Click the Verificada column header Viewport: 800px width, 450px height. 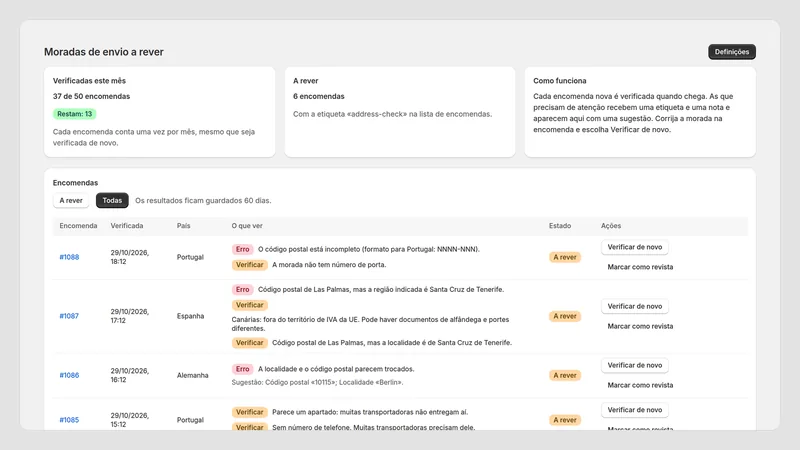point(127,226)
